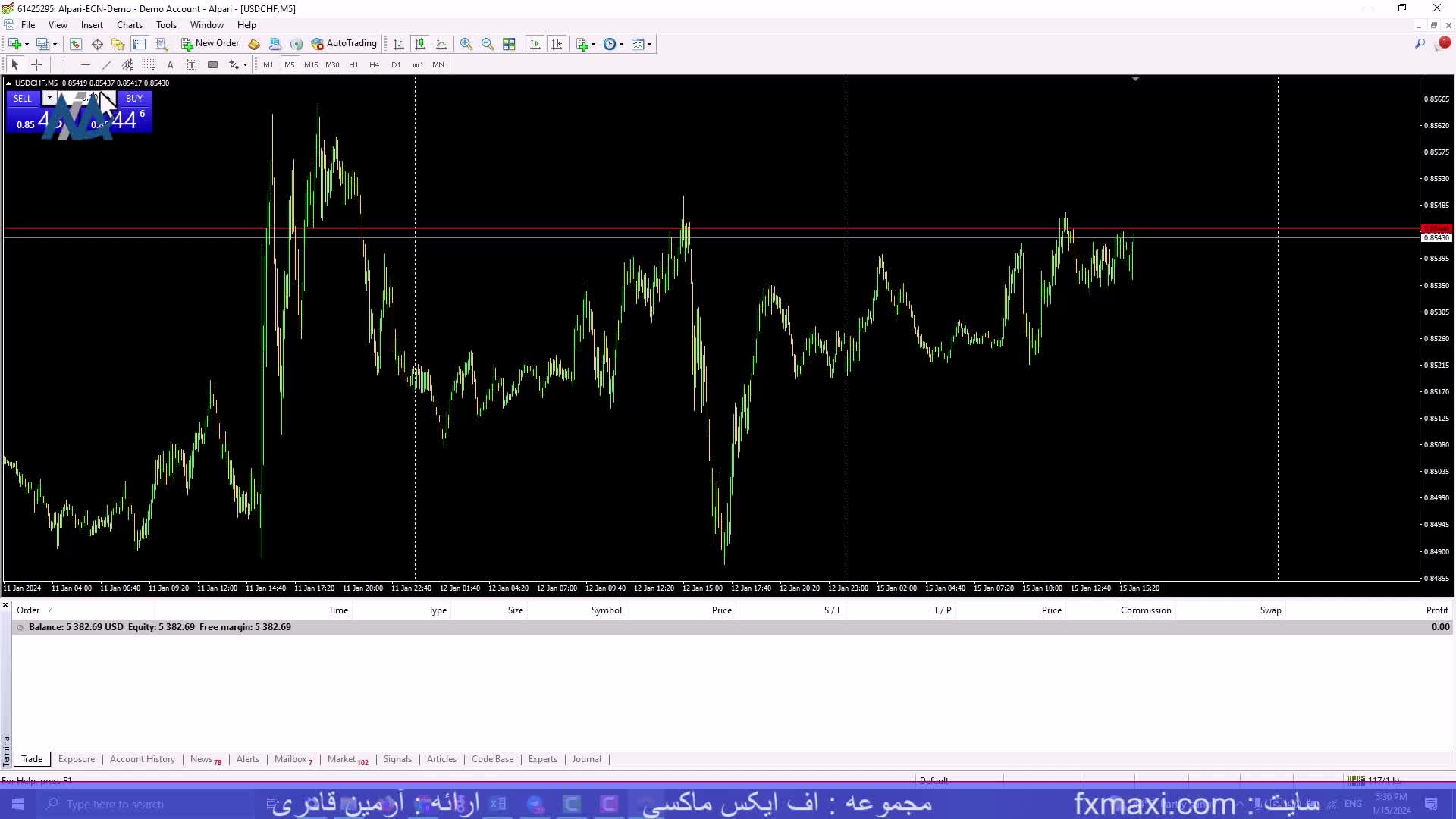Switch timeframe to M15
This screenshot has height=819, width=1456.
(x=311, y=65)
